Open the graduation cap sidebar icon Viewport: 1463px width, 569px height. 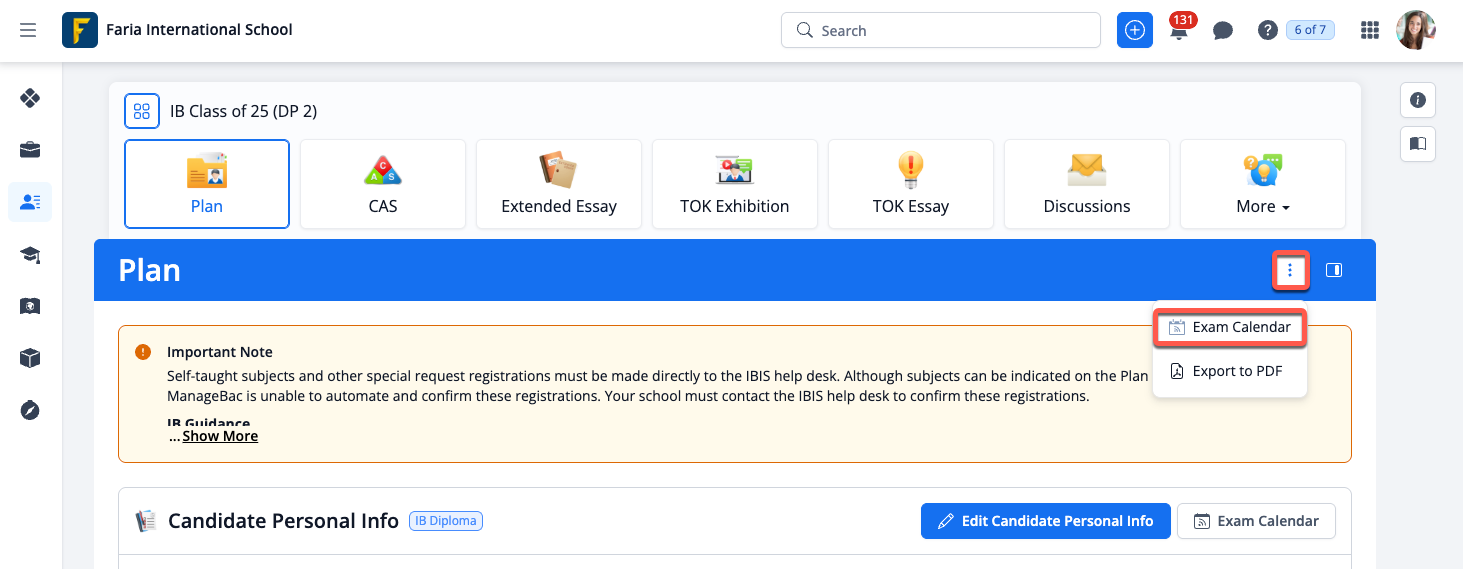[x=30, y=255]
